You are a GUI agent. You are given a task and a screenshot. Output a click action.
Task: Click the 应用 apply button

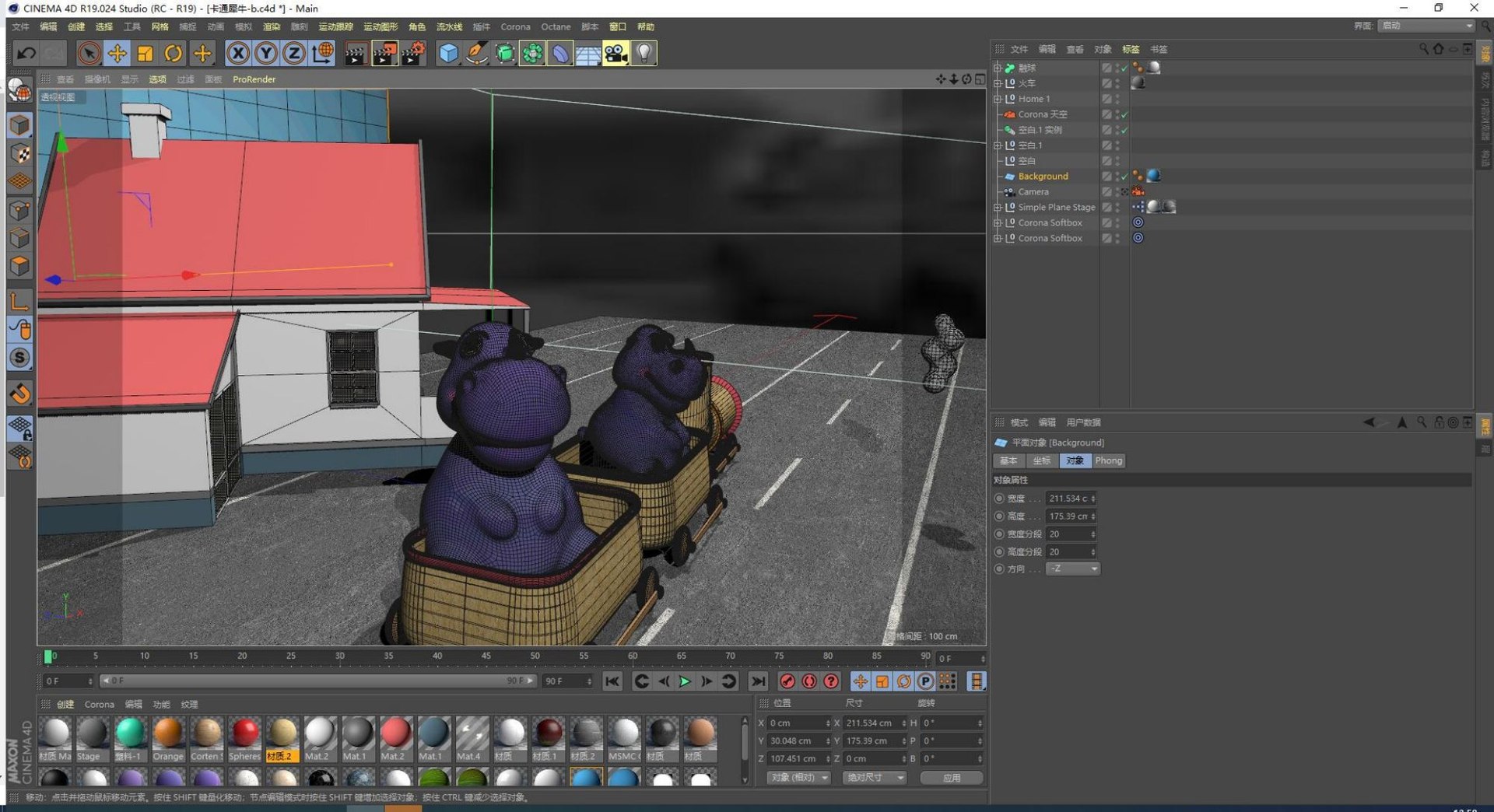(952, 778)
